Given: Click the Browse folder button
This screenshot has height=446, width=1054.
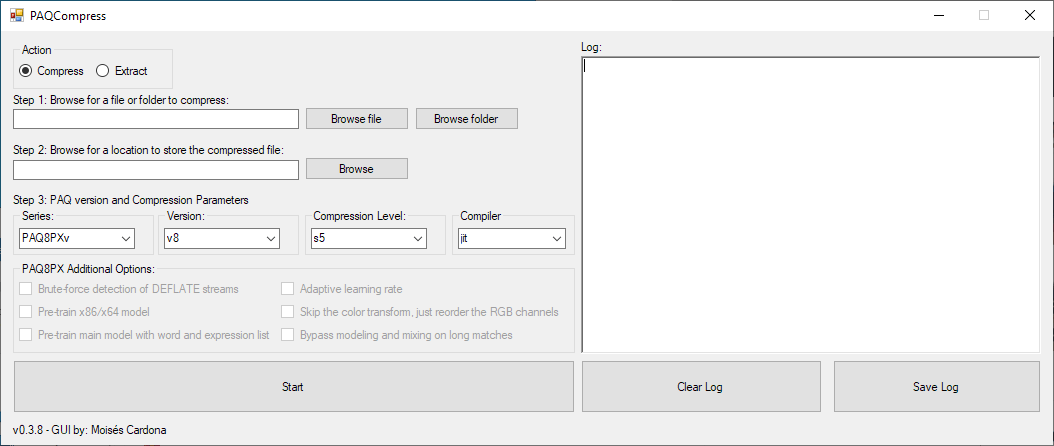Looking at the screenshot, I should [466, 119].
